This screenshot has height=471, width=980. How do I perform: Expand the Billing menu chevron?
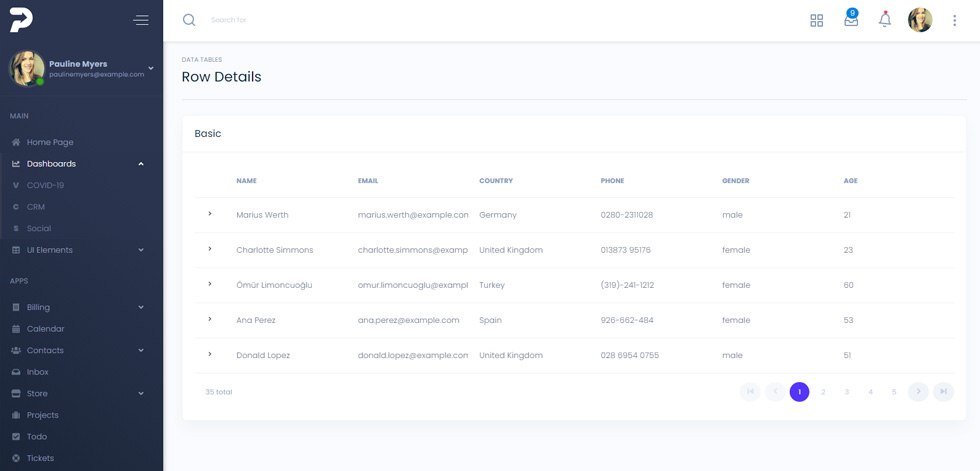tap(141, 307)
